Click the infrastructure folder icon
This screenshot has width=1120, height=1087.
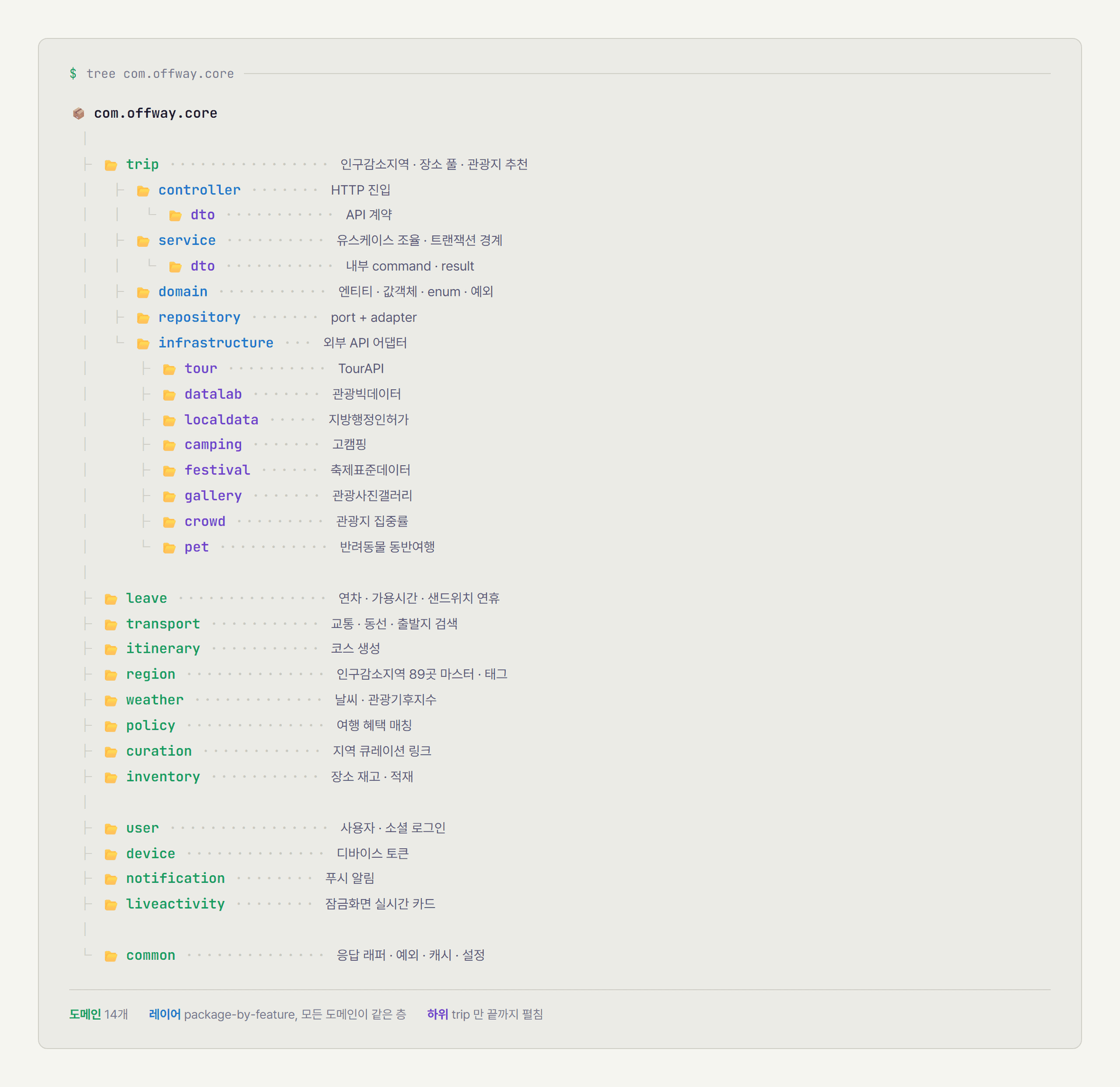(143, 344)
